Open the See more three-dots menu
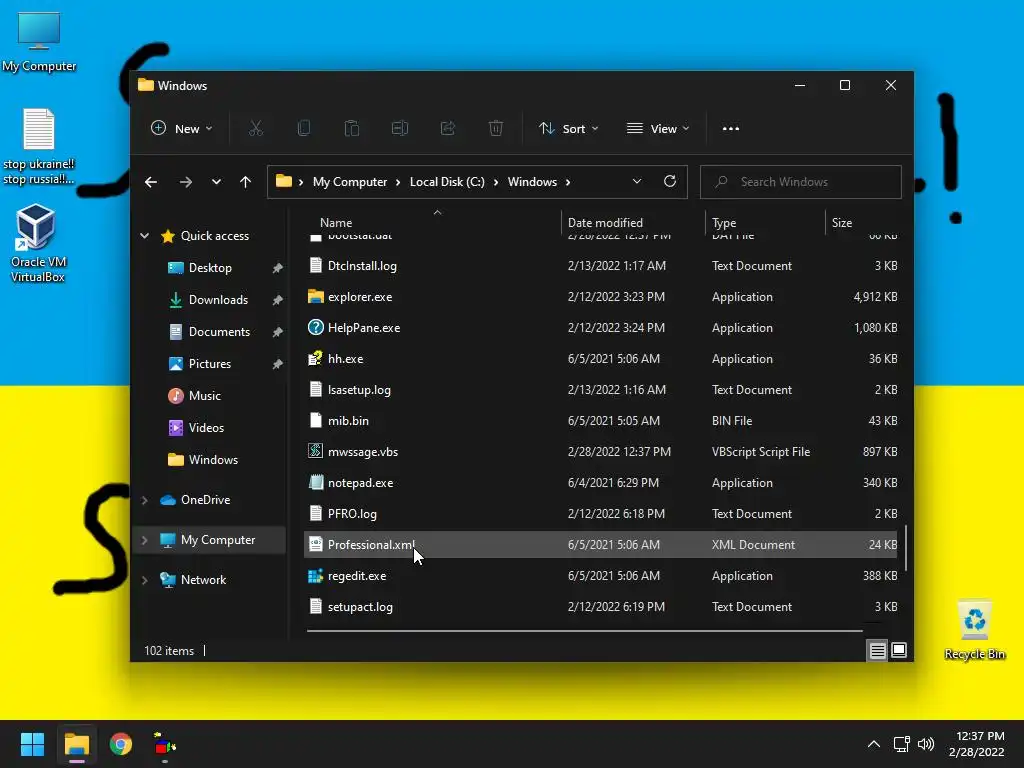1024x768 pixels. 731,129
